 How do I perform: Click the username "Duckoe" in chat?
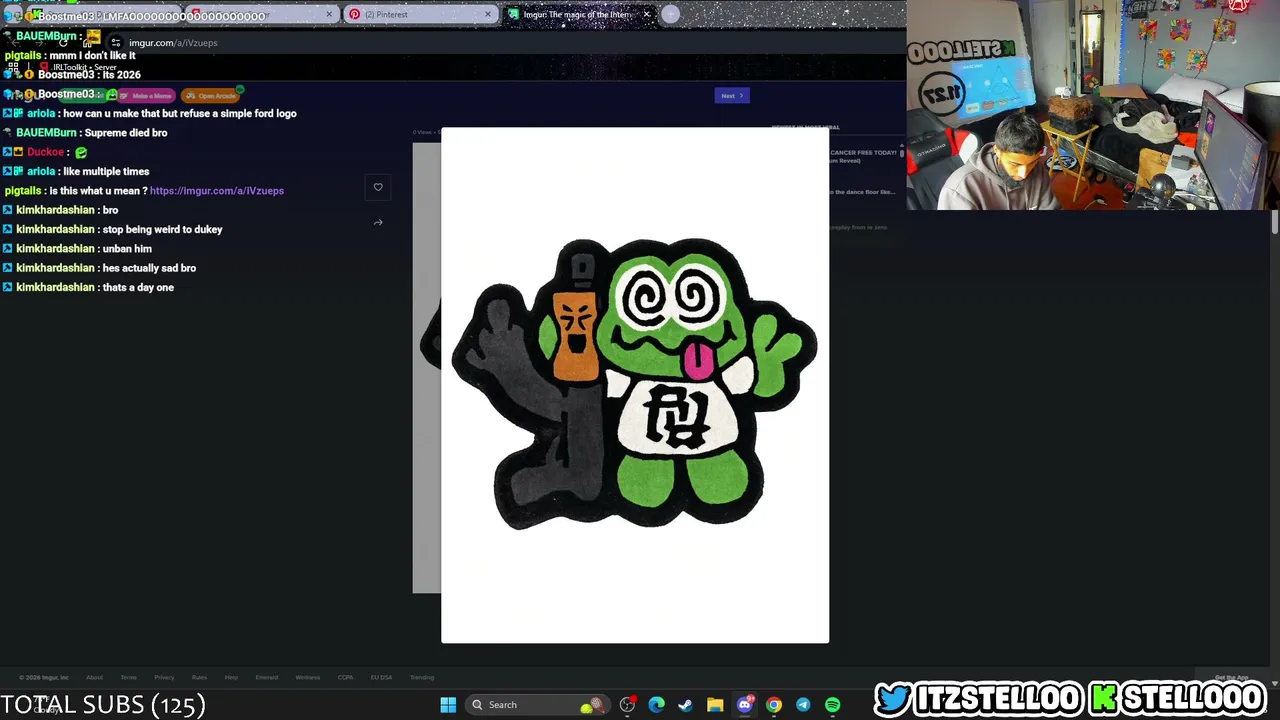[45, 153]
